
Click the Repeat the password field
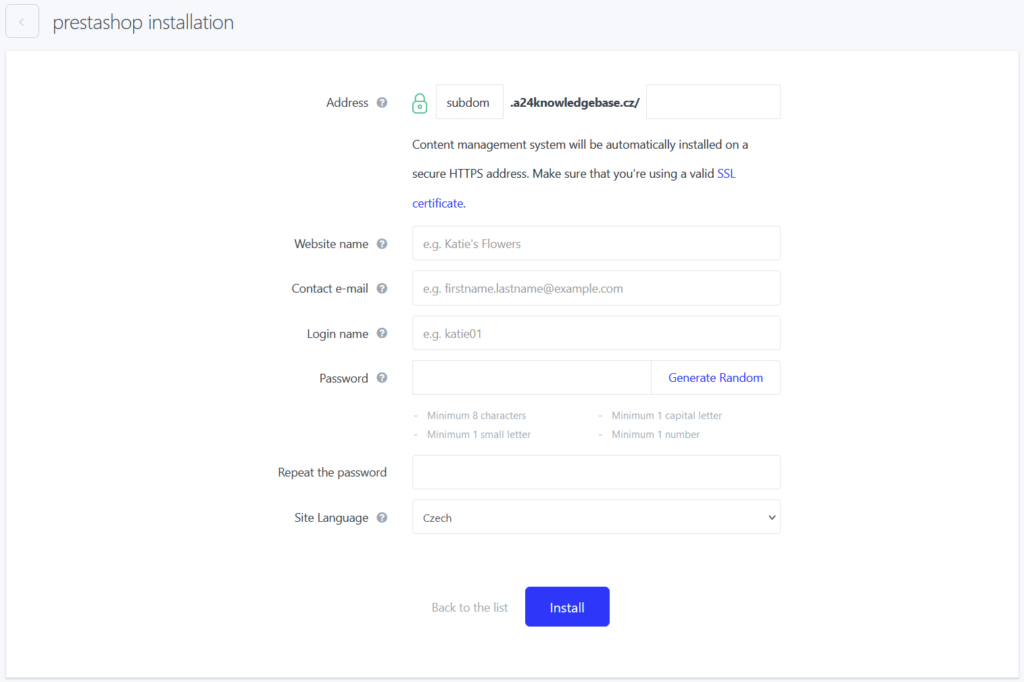click(x=596, y=472)
